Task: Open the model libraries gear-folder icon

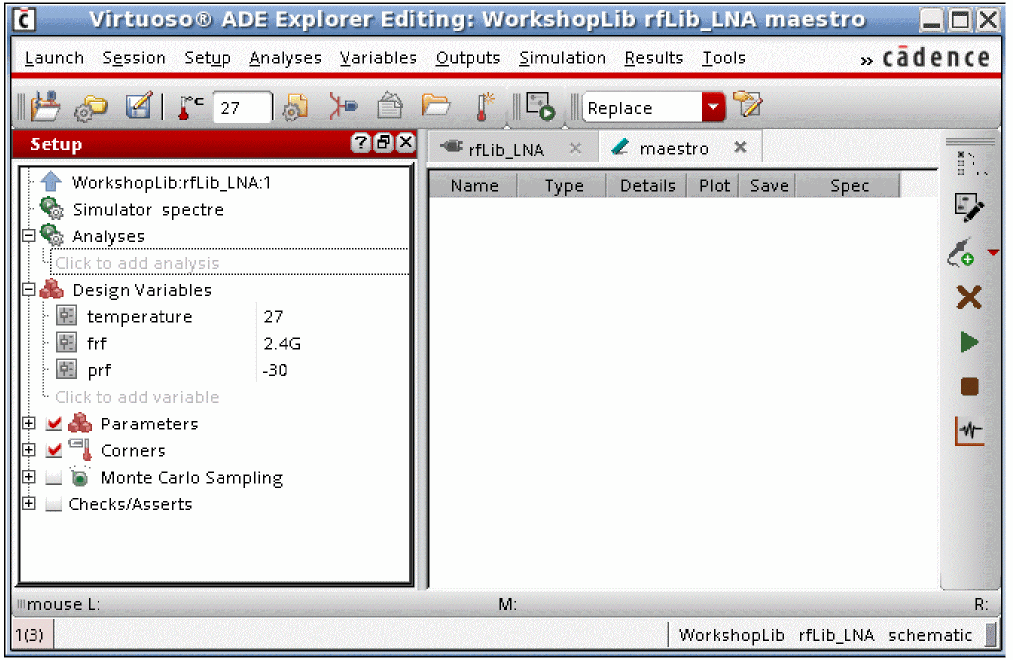Action: click(x=295, y=107)
